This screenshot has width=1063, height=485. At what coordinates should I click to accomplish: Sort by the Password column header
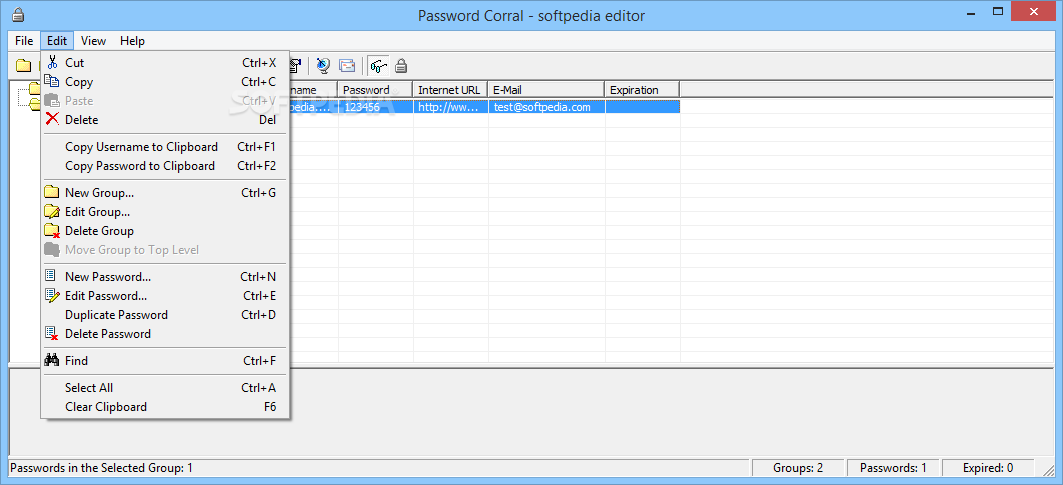point(376,90)
